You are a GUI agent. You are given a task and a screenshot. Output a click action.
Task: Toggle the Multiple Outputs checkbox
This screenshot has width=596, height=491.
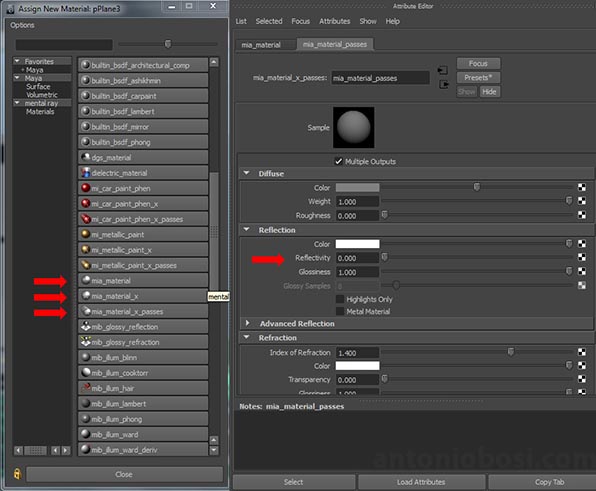(338, 162)
